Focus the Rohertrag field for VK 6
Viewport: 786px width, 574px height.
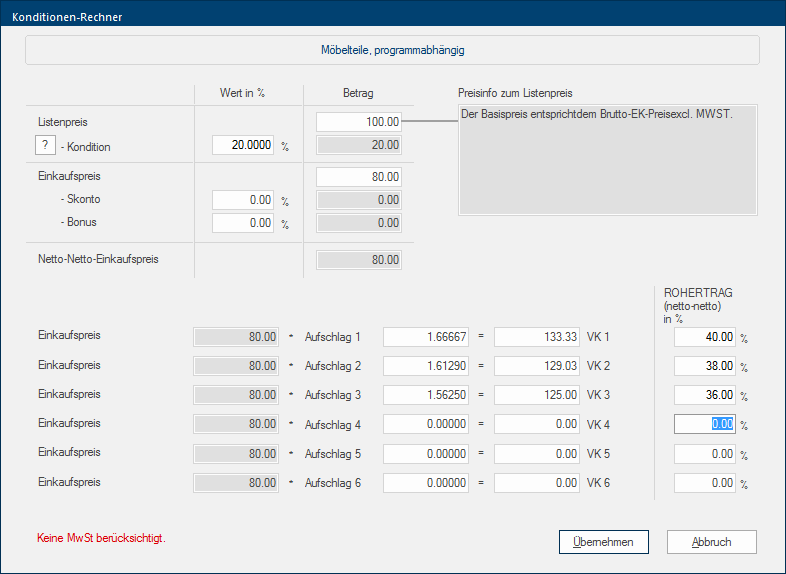[x=705, y=484]
